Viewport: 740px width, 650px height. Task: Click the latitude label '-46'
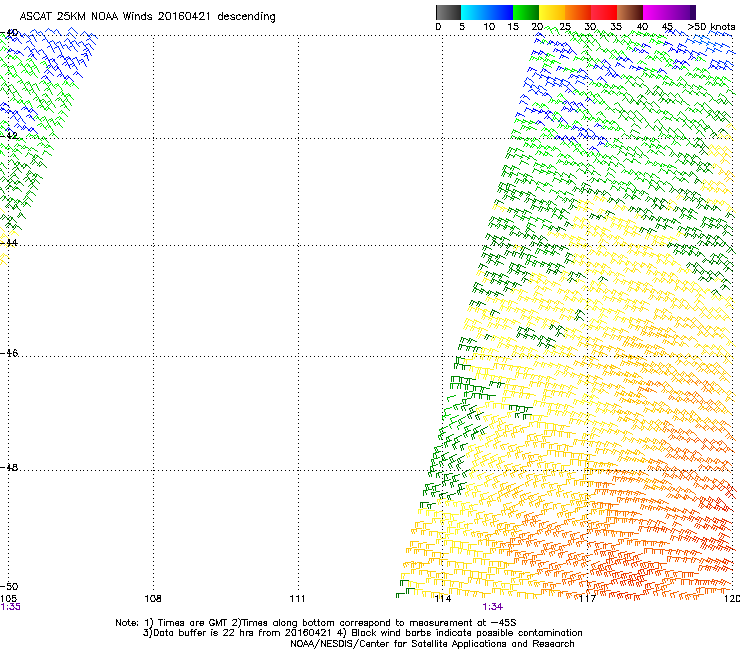(x=9, y=353)
